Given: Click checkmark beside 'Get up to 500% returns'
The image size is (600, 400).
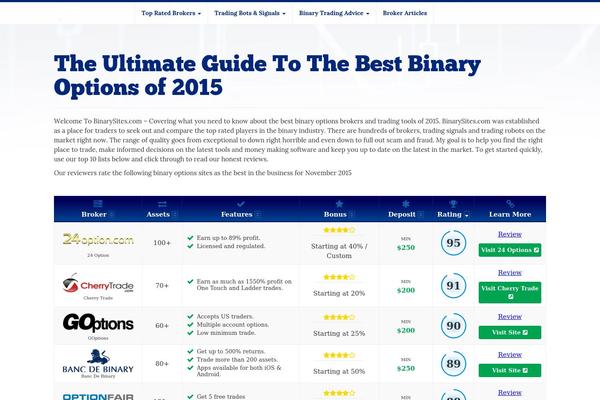Looking at the screenshot, I should pos(190,351).
